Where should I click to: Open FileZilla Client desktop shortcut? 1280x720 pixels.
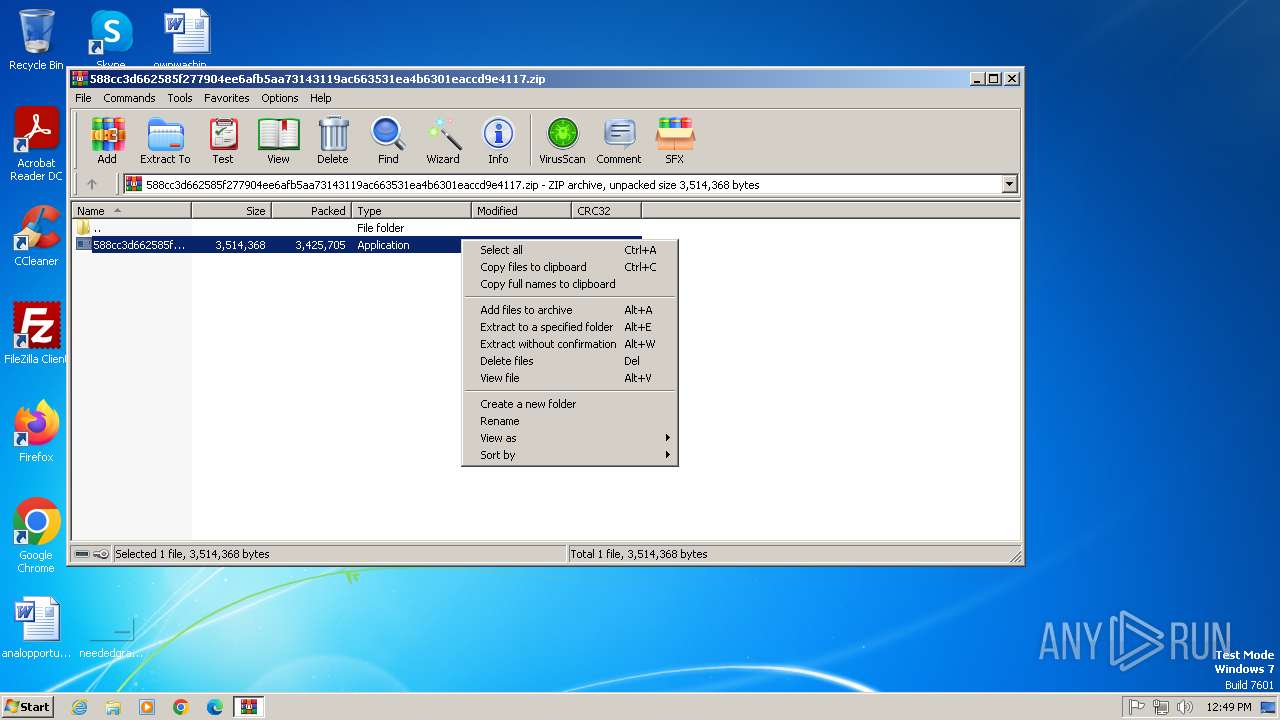(x=36, y=334)
